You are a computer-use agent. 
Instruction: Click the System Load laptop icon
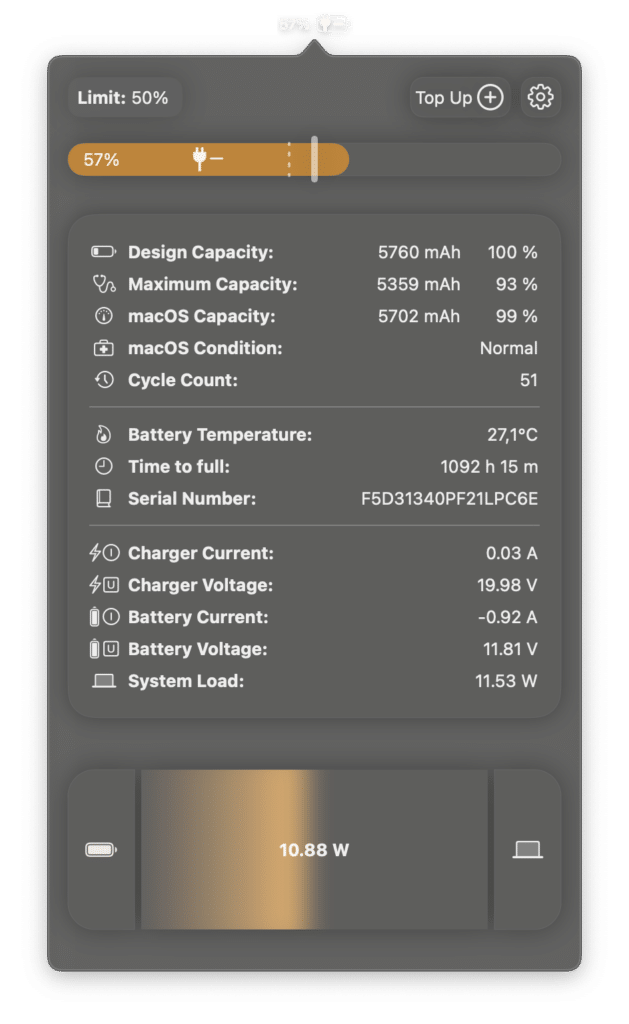(103, 681)
